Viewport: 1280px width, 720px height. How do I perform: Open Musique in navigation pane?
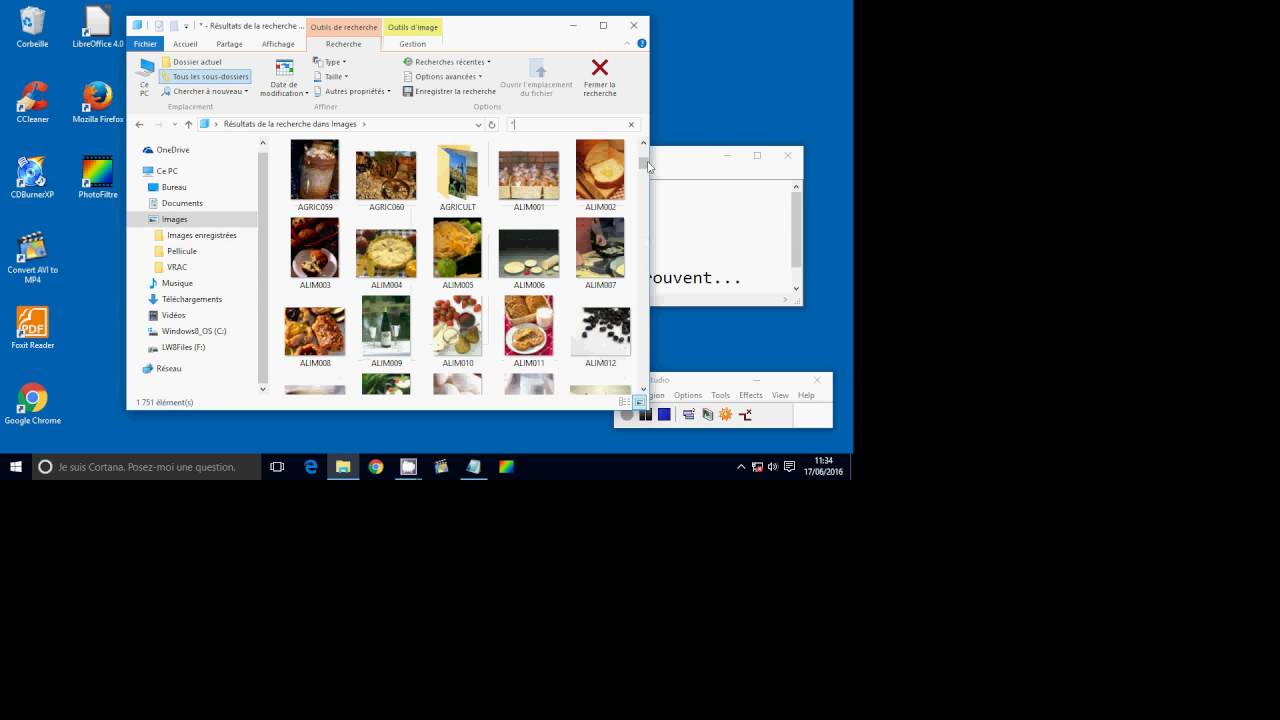tap(177, 283)
